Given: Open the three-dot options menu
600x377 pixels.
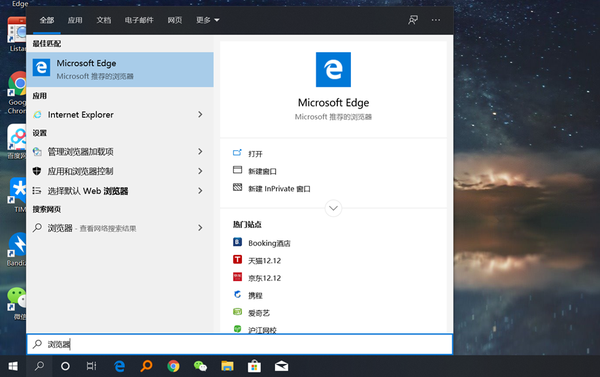Looking at the screenshot, I should (x=436, y=20).
